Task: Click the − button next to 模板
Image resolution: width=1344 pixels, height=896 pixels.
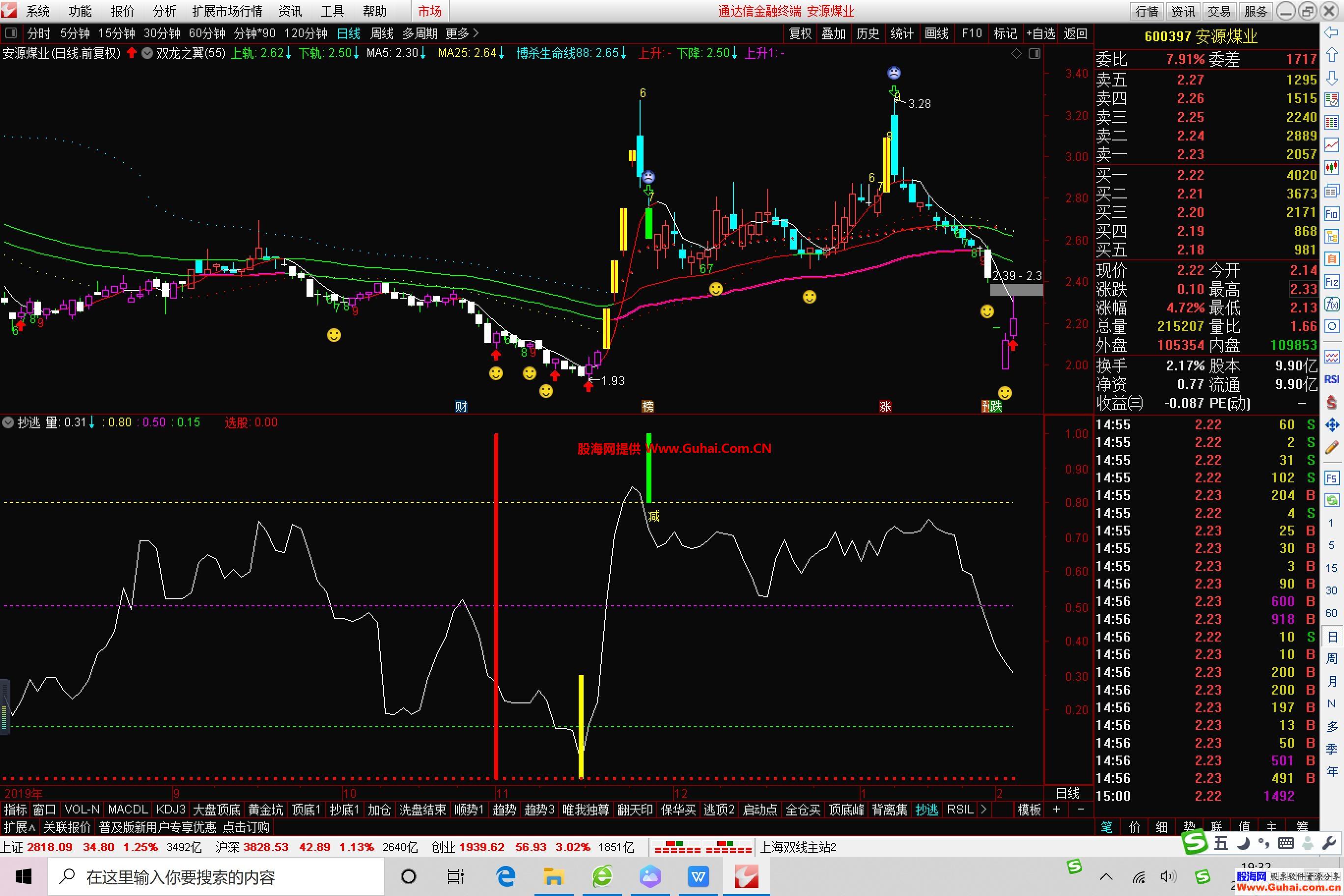Action: (1080, 809)
